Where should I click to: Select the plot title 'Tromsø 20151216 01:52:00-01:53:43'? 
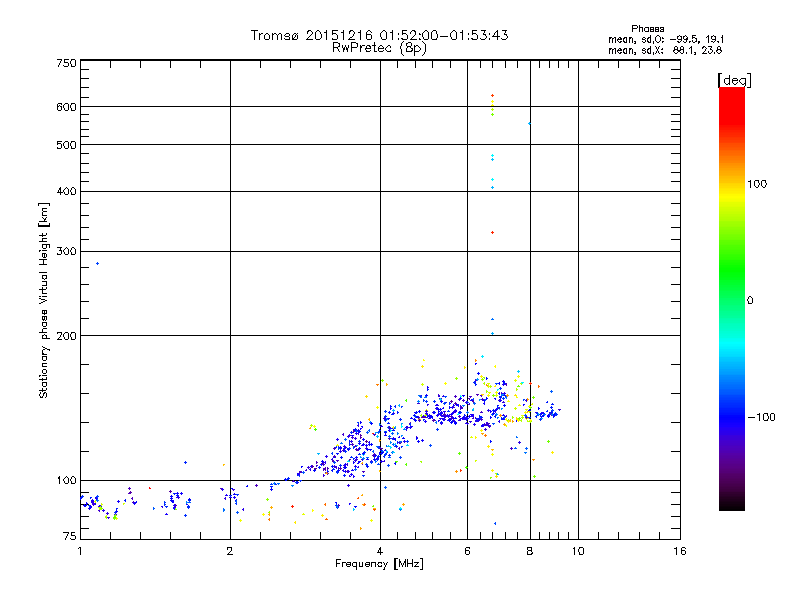click(379, 35)
